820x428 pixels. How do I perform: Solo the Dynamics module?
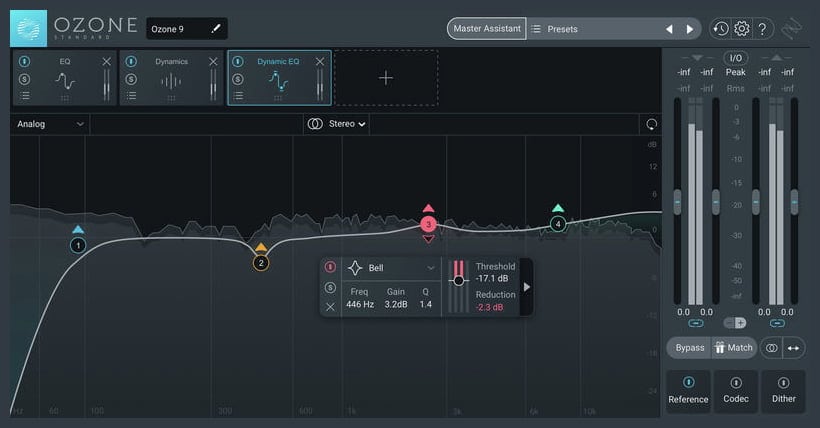pyautogui.click(x=131, y=79)
